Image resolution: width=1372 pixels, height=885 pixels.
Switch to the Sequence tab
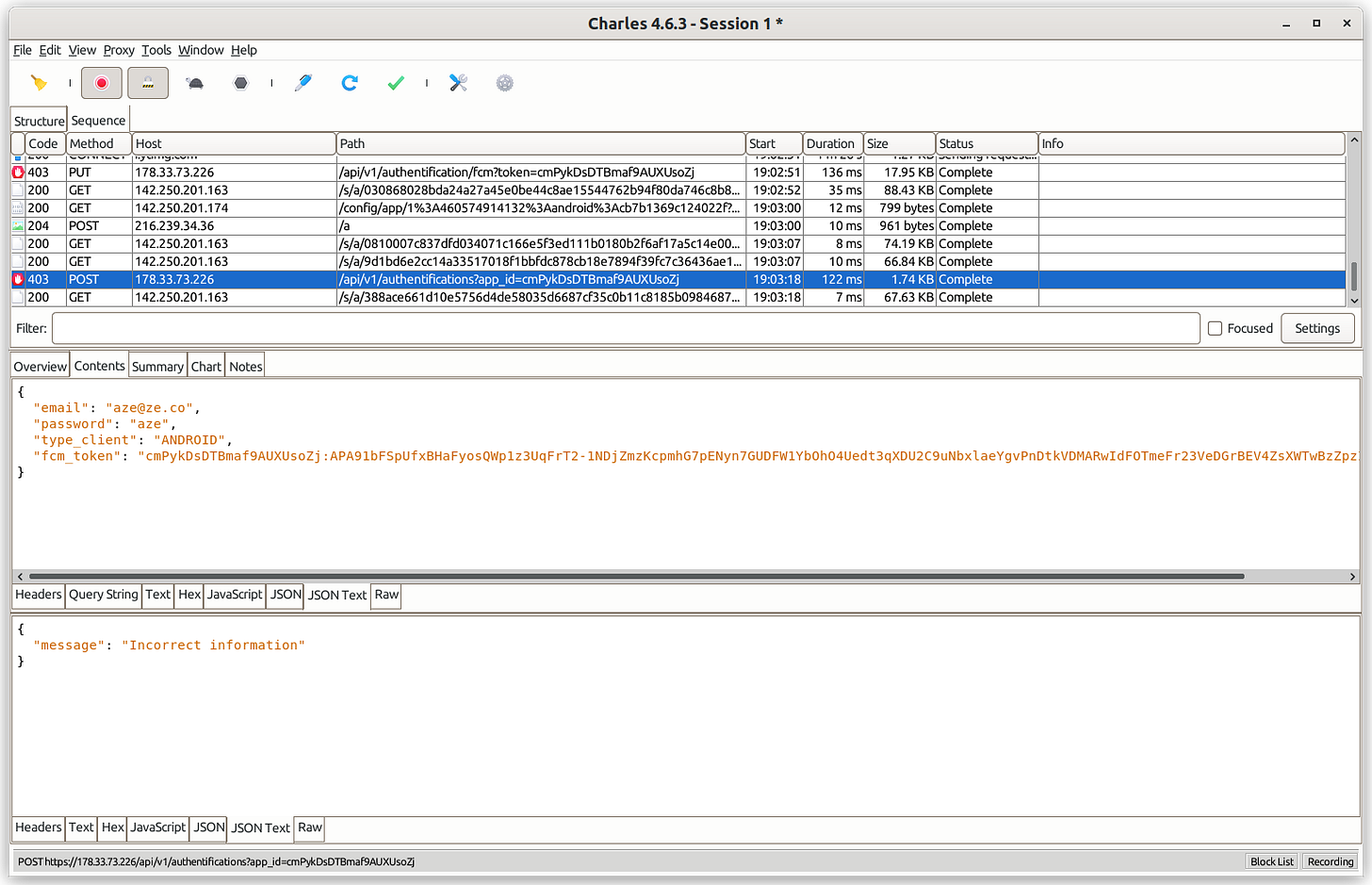tap(98, 120)
